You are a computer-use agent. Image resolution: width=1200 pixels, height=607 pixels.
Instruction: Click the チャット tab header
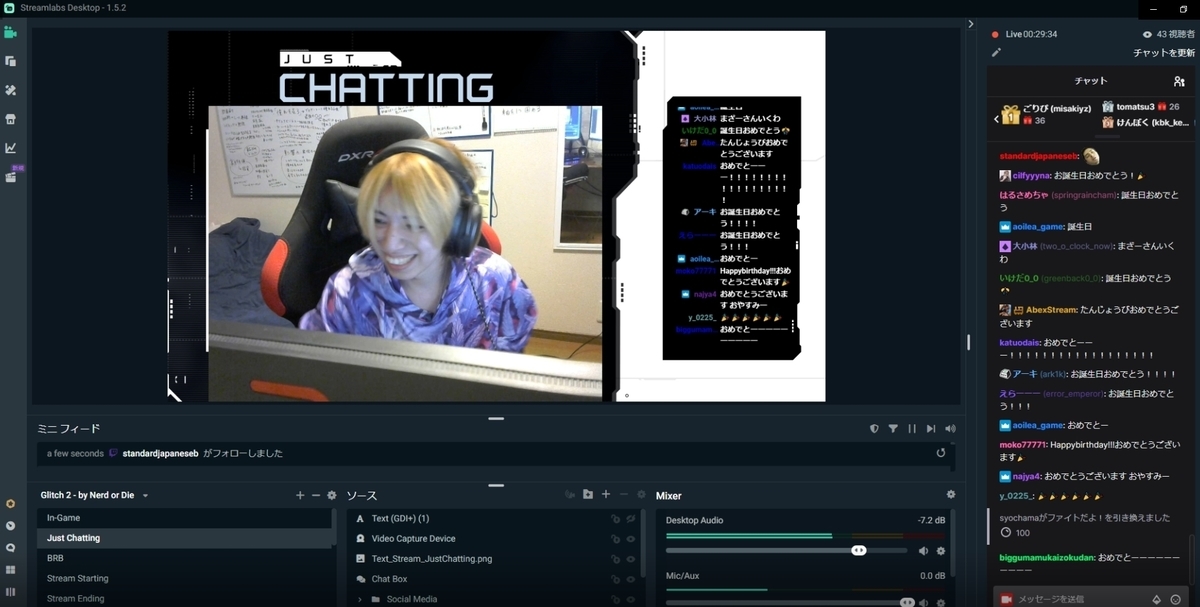1091,81
